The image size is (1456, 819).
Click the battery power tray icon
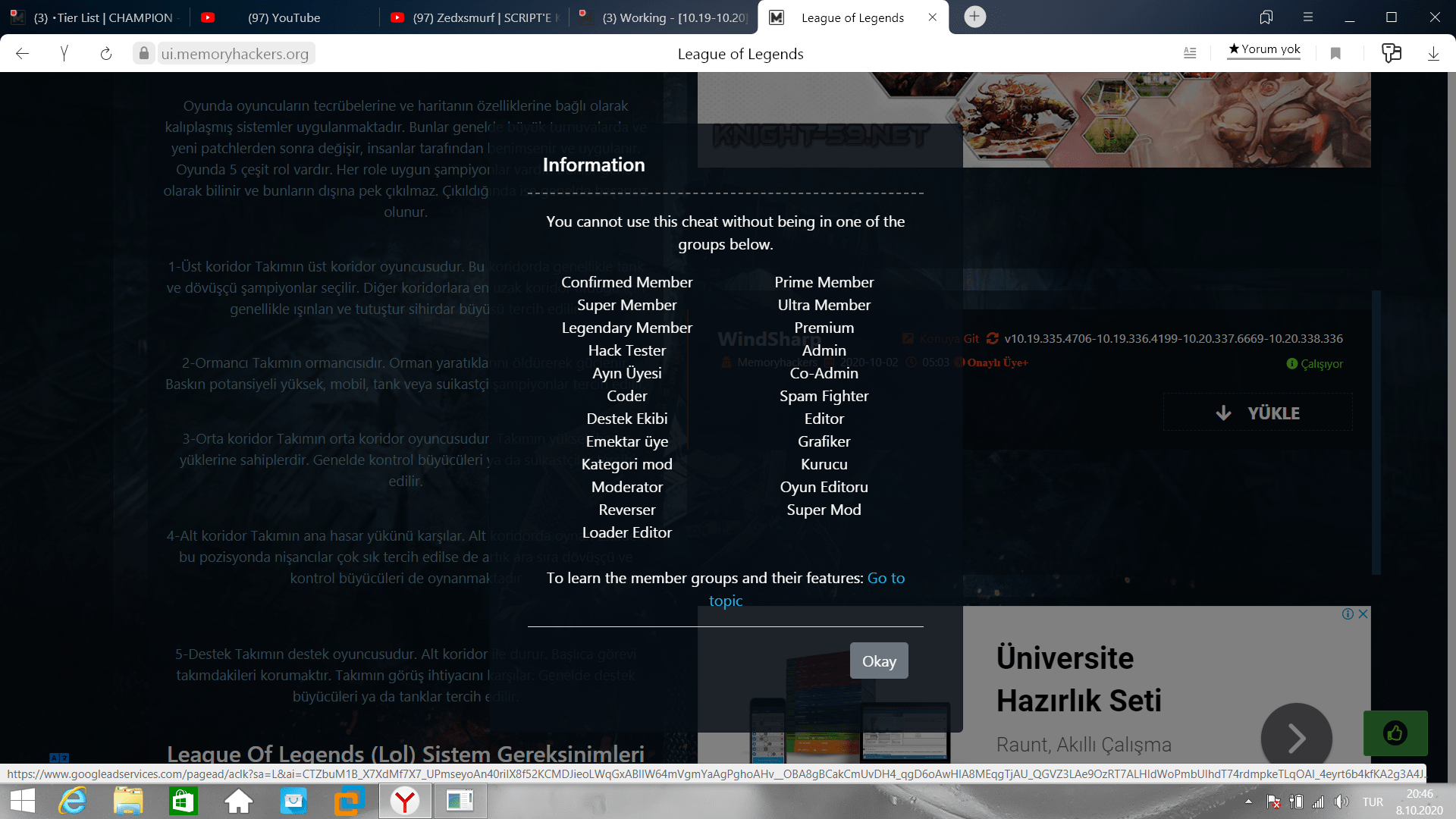[x=1296, y=802]
